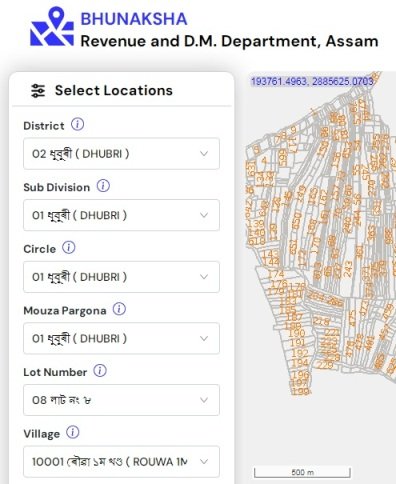Click the Bhunaksha logo icon
The width and height of the screenshot is (396, 484).
pos(52,26)
